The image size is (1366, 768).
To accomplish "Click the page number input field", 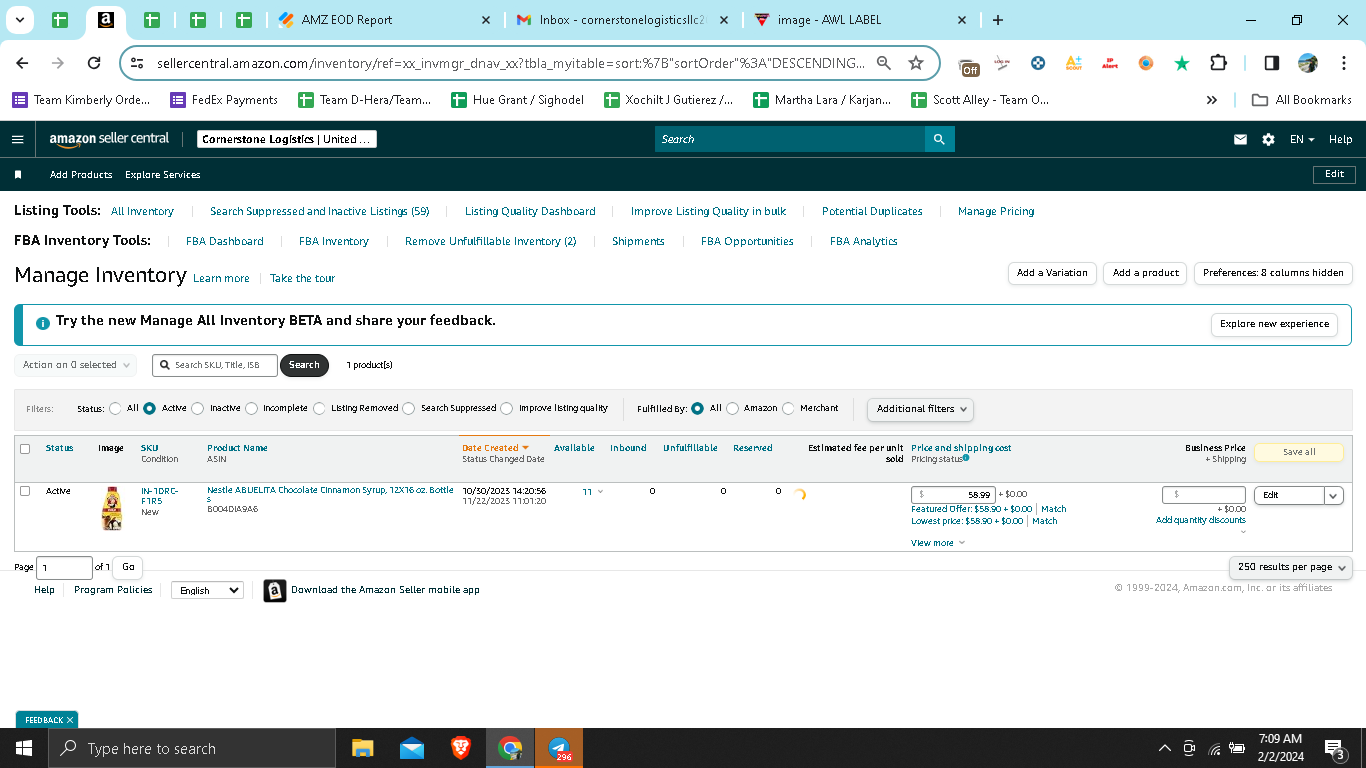I will 64,567.
